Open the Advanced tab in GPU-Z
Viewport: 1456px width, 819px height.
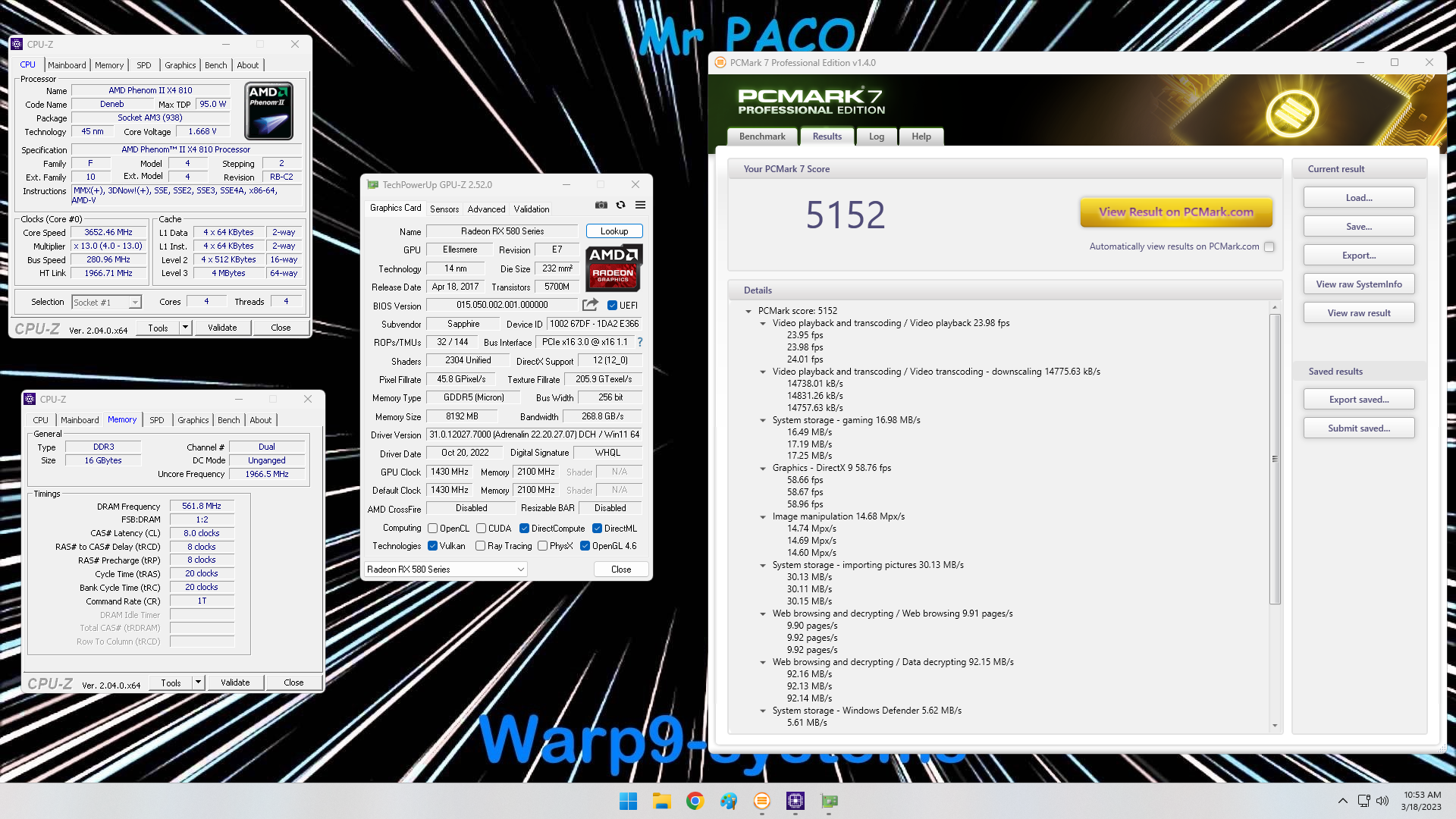tap(486, 209)
